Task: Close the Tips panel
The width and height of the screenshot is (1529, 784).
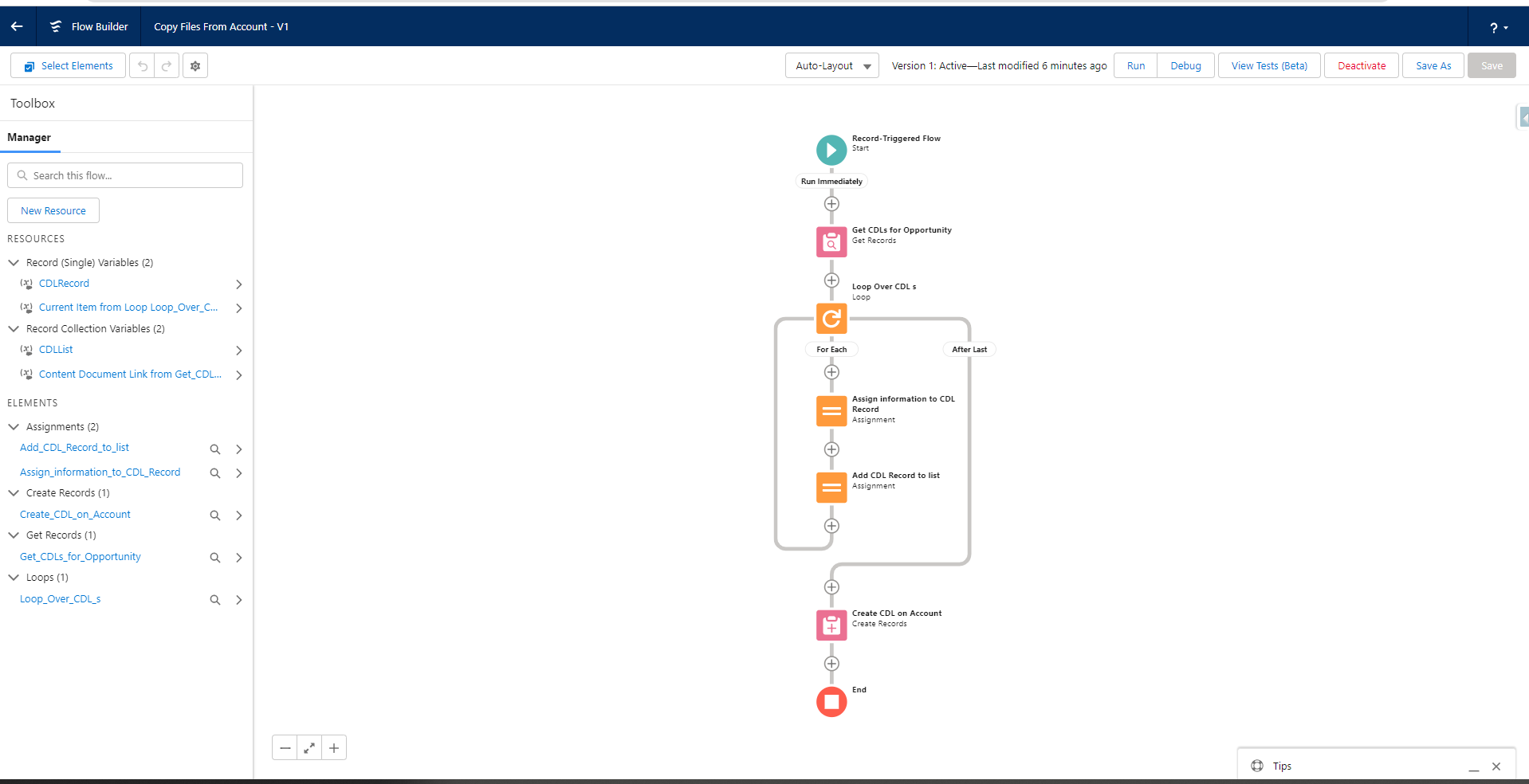Action: [1496, 766]
